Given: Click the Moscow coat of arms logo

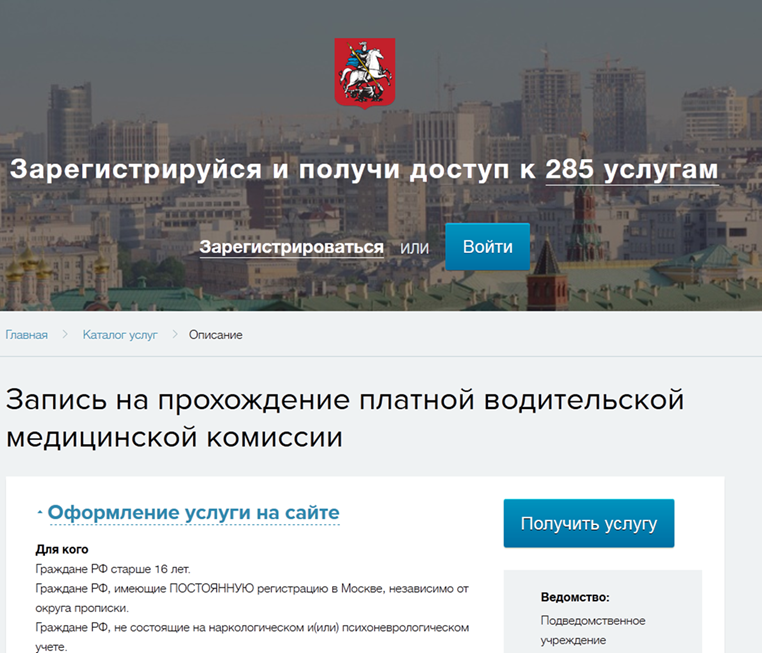Looking at the screenshot, I should 365,72.
